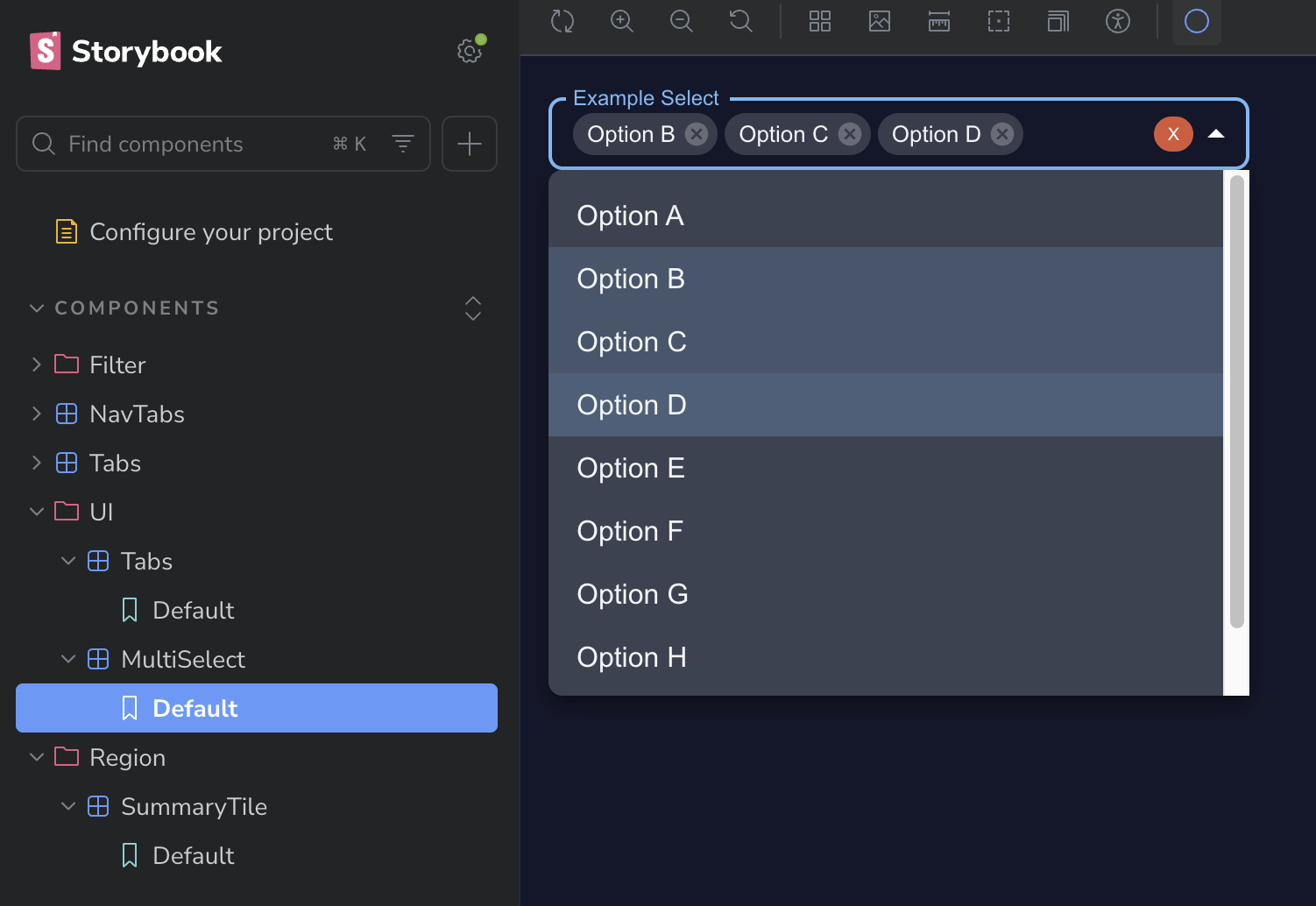This screenshot has width=1316, height=906.
Task: Collapse the SummaryTile component
Action: (68, 806)
